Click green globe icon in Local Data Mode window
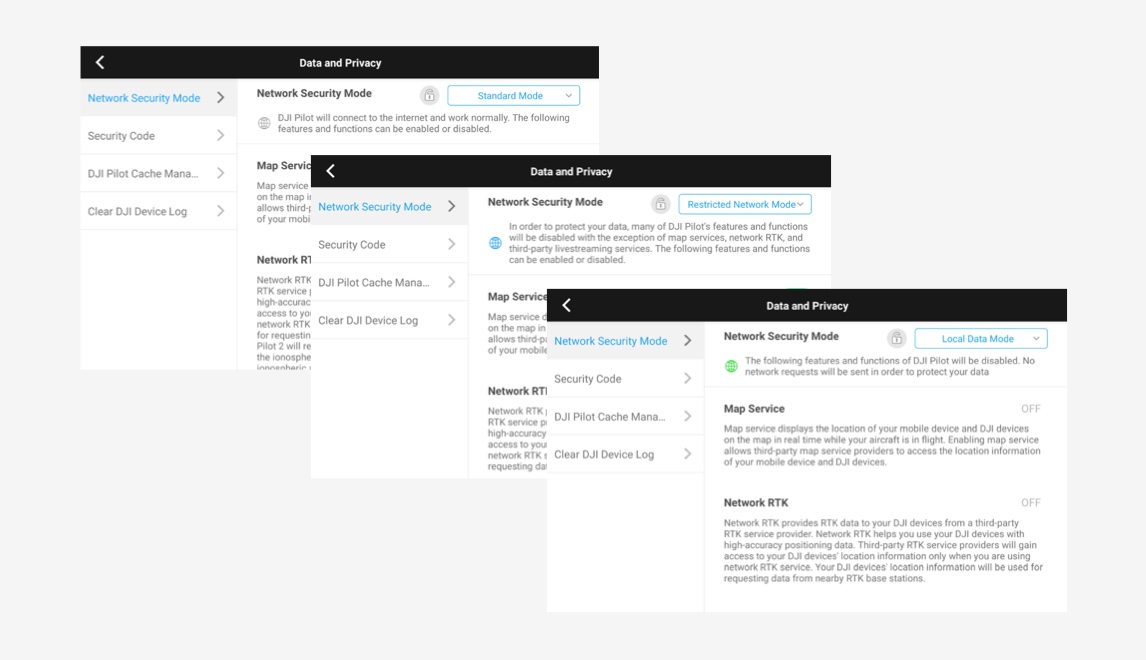 click(731, 366)
